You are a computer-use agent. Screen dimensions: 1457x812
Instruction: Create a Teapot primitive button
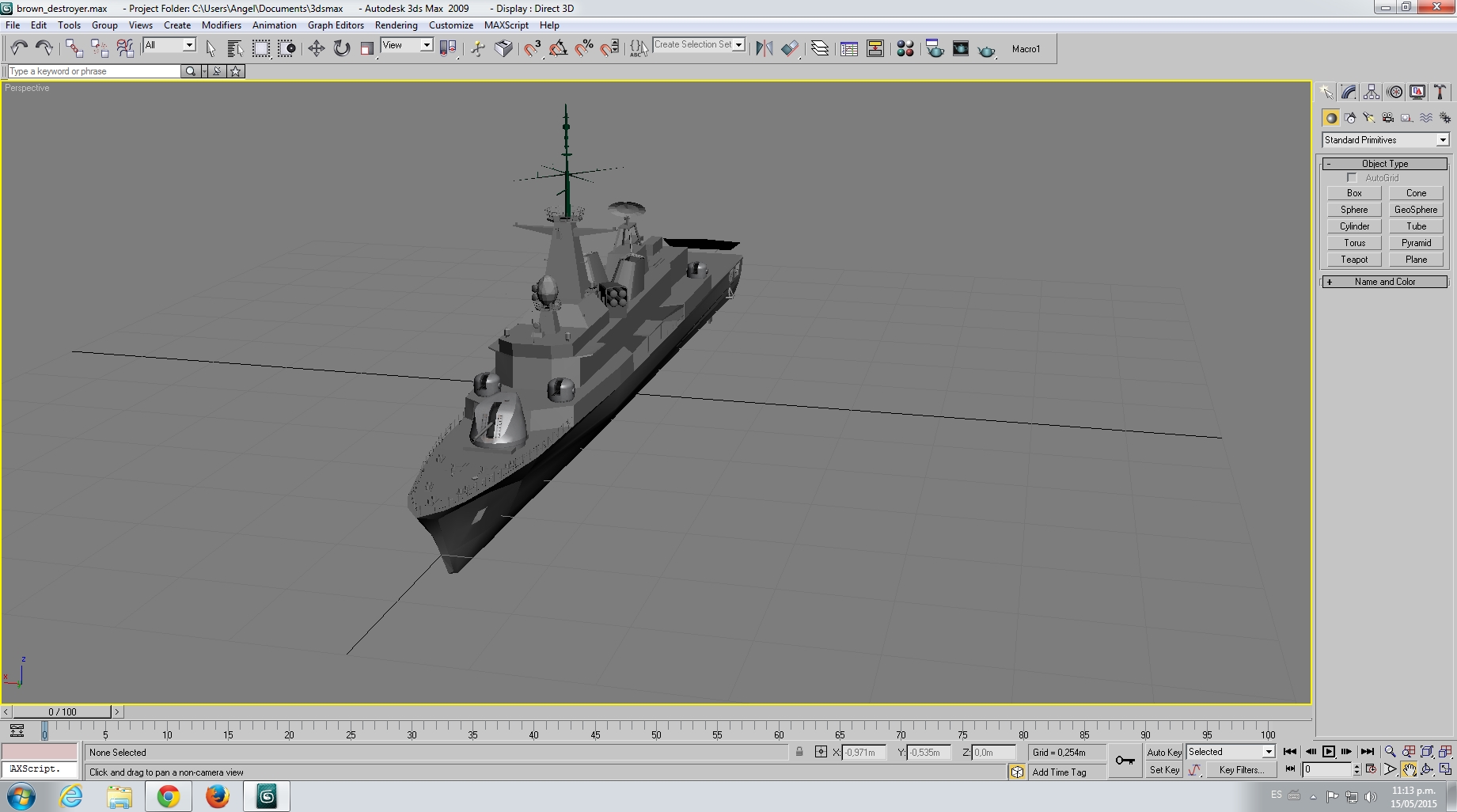click(1354, 260)
